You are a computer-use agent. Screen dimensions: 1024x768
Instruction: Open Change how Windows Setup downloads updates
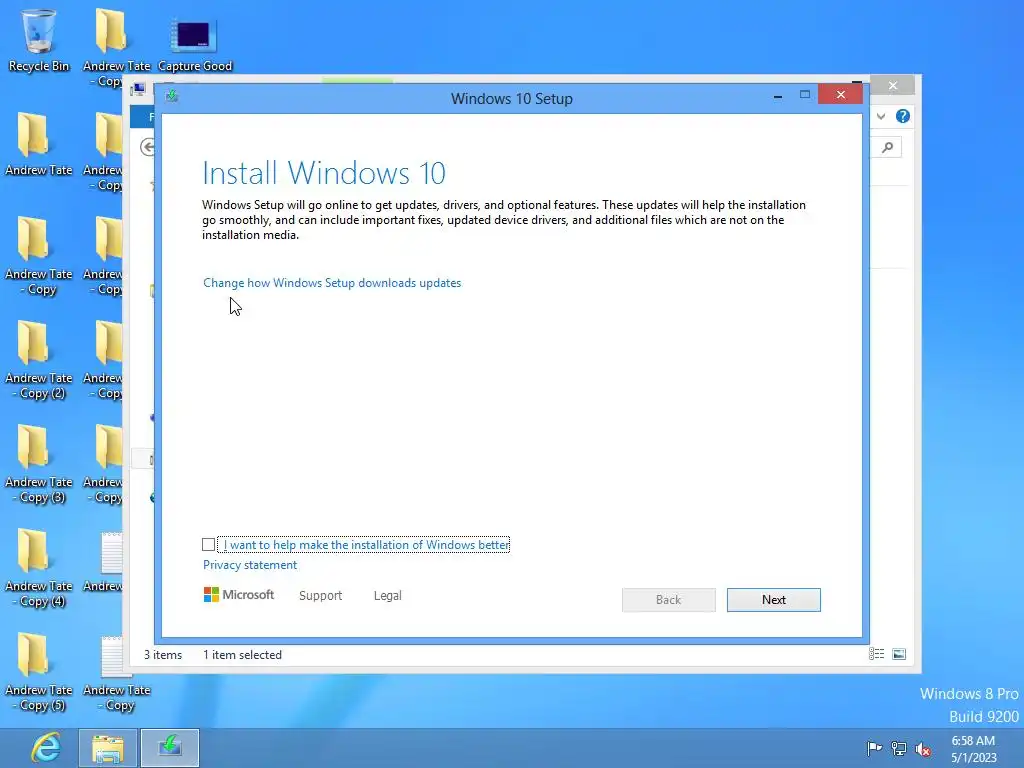[x=332, y=283]
